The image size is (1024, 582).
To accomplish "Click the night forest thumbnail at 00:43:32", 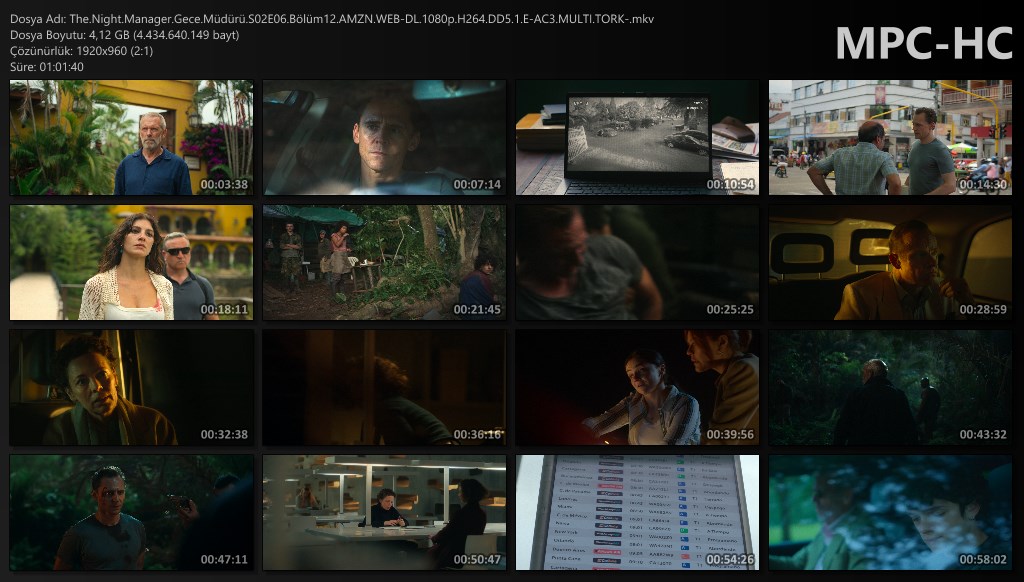I will [x=890, y=388].
